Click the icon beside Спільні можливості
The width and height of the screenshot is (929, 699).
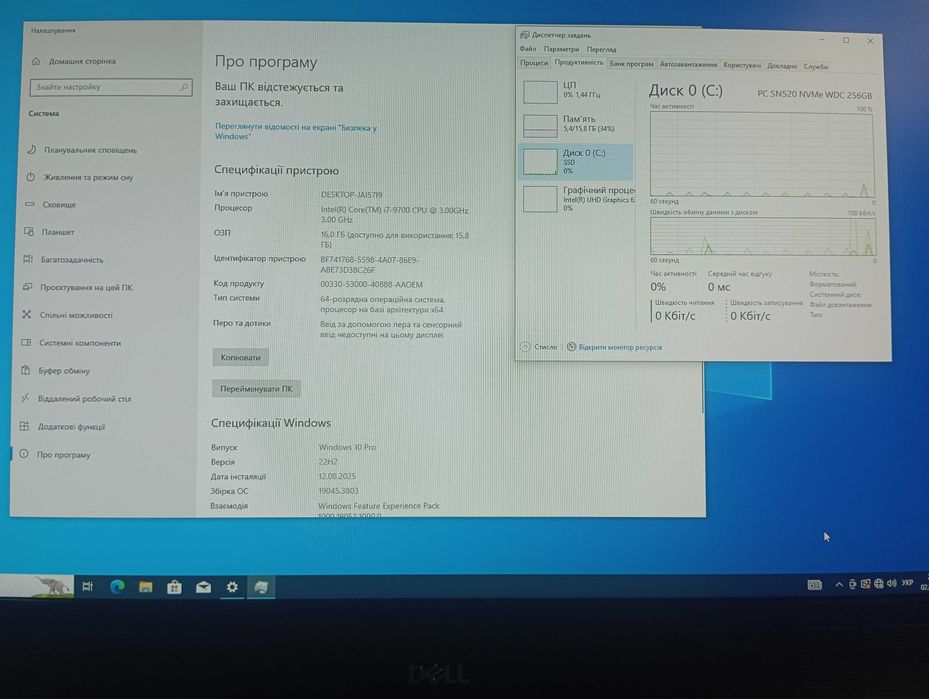pyautogui.click(x=27, y=315)
